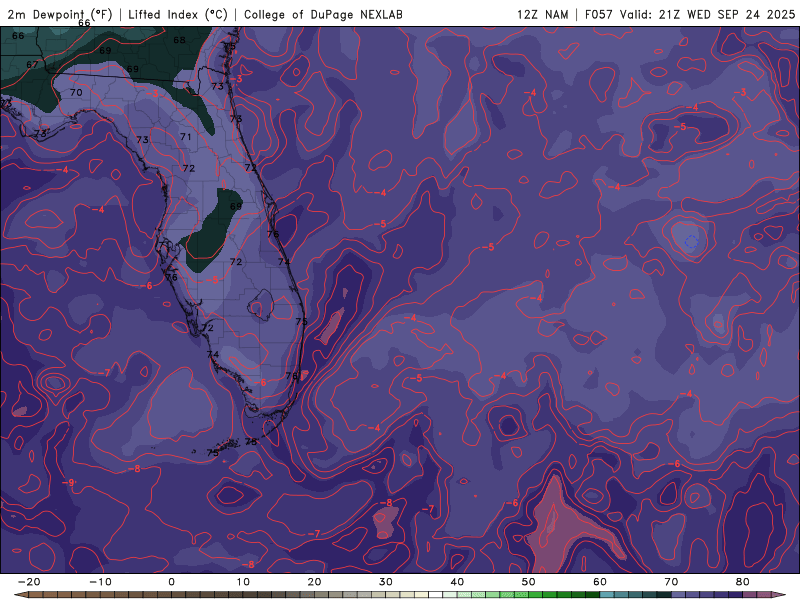The image size is (800, 600).
Task: Click the "-9" lifted index contour label
Action: [69, 482]
